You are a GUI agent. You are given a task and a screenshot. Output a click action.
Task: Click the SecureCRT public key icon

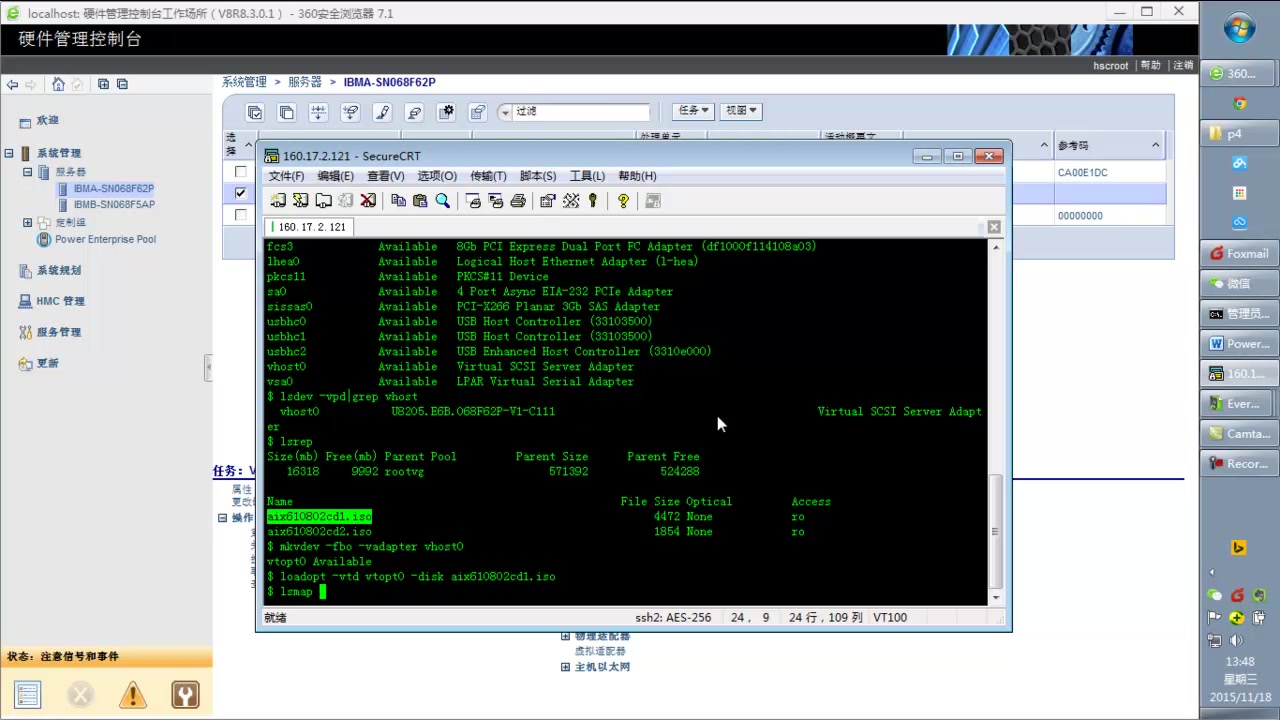point(593,201)
